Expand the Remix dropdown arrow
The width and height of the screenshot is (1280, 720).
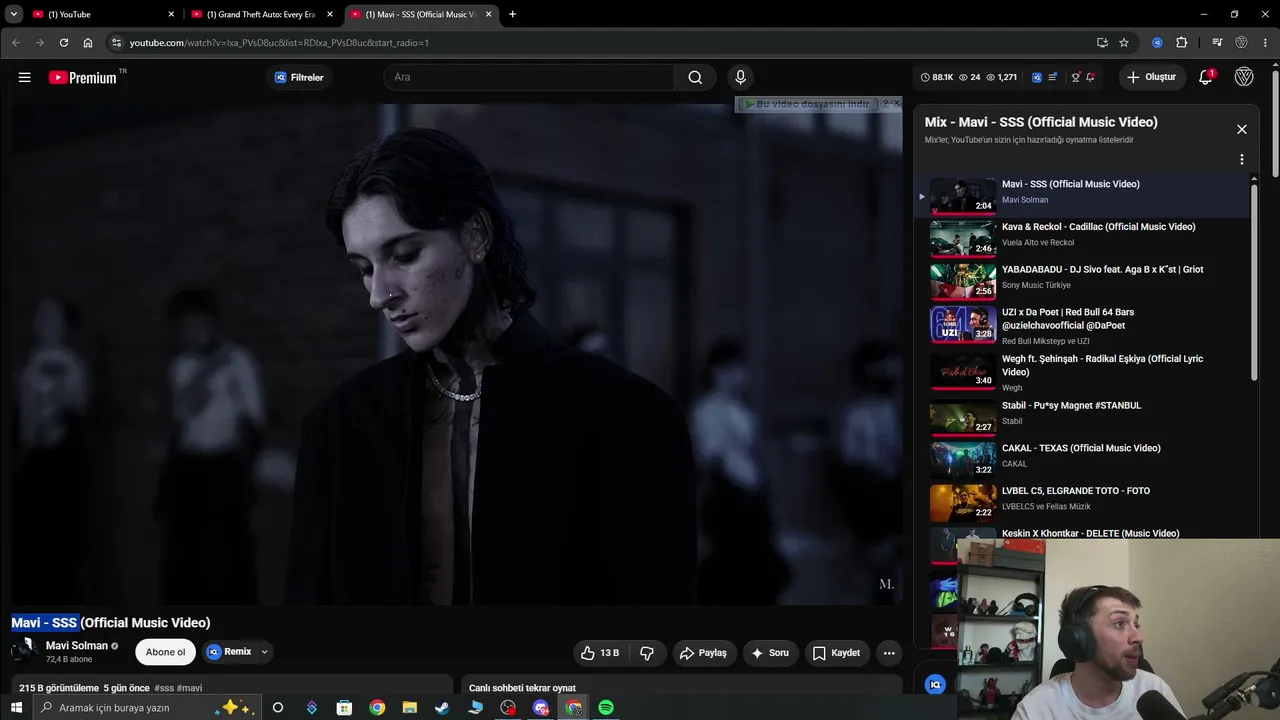[264, 652]
